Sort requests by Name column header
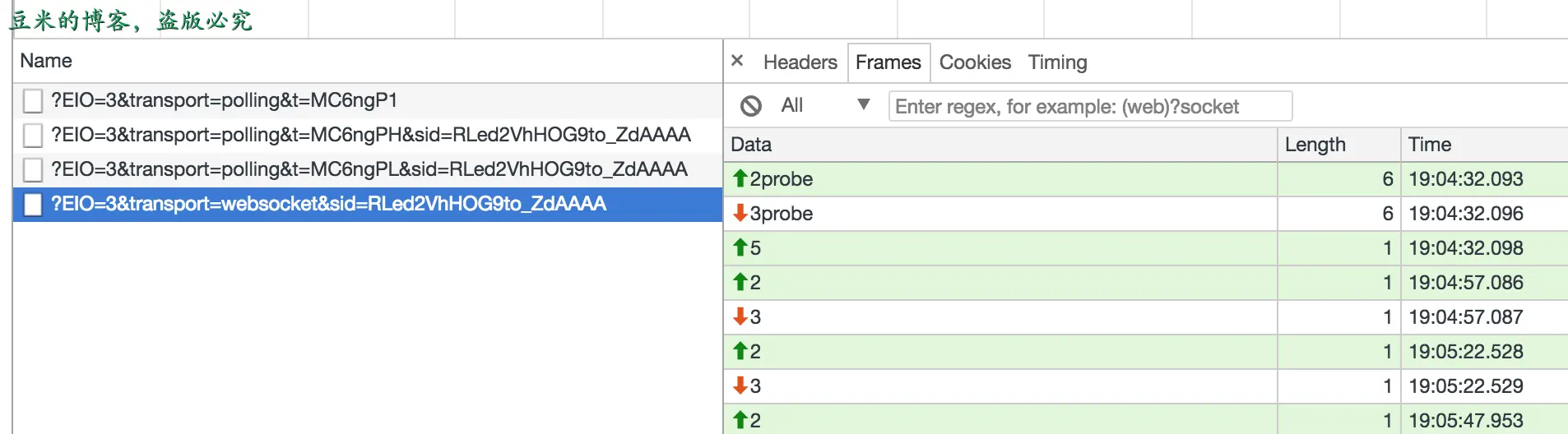The width and height of the screenshot is (1568, 434). pyautogui.click(x=368, y=61)
